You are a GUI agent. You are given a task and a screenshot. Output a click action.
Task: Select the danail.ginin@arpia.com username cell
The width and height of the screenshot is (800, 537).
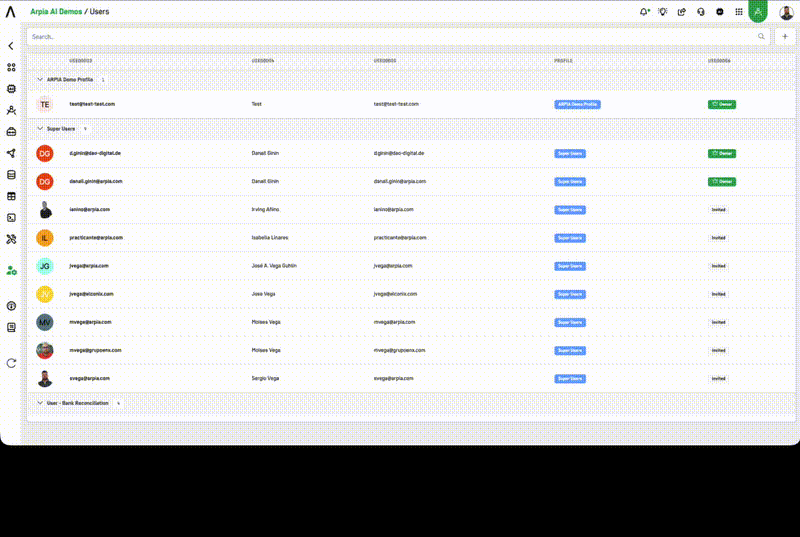96,181
